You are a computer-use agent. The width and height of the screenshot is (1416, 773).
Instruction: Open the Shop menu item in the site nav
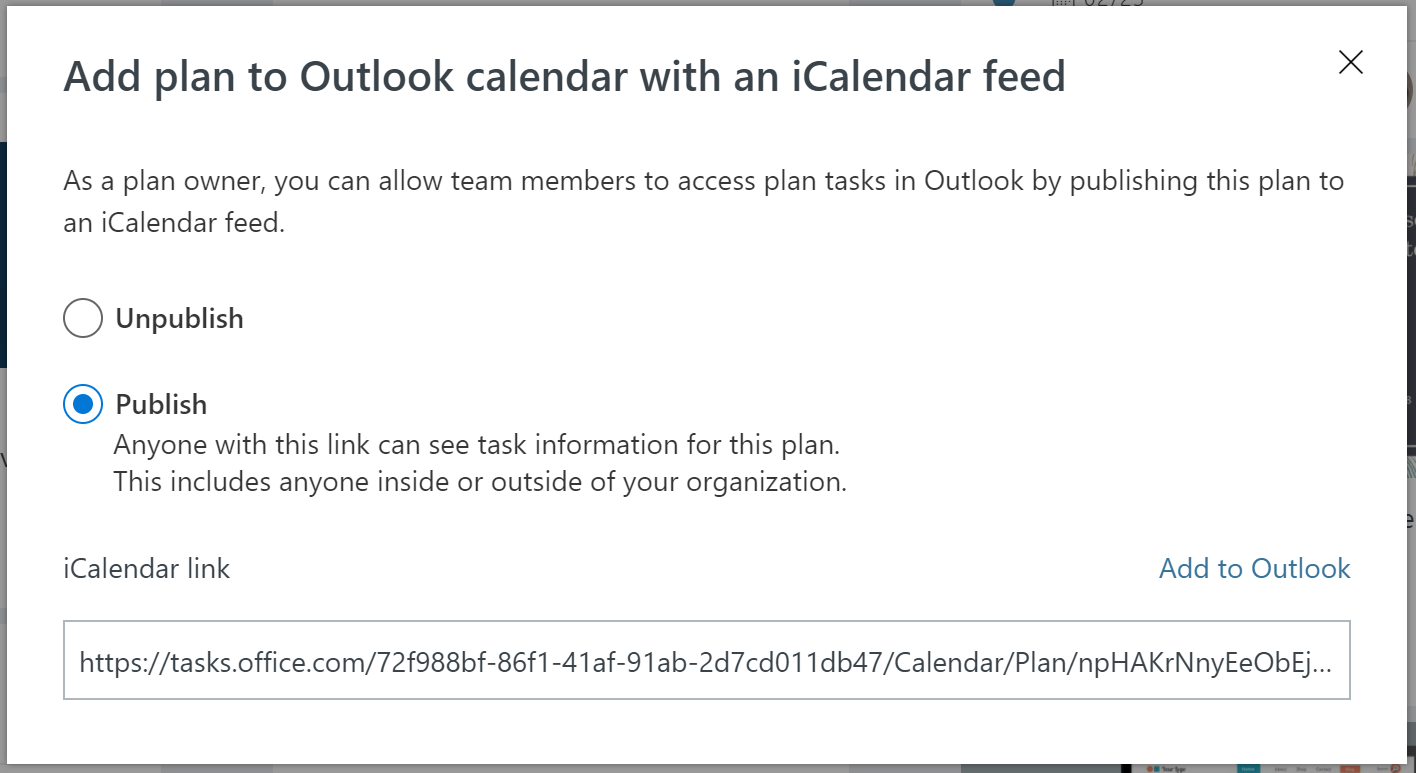pyautogui.click(x=1301, y=768)
